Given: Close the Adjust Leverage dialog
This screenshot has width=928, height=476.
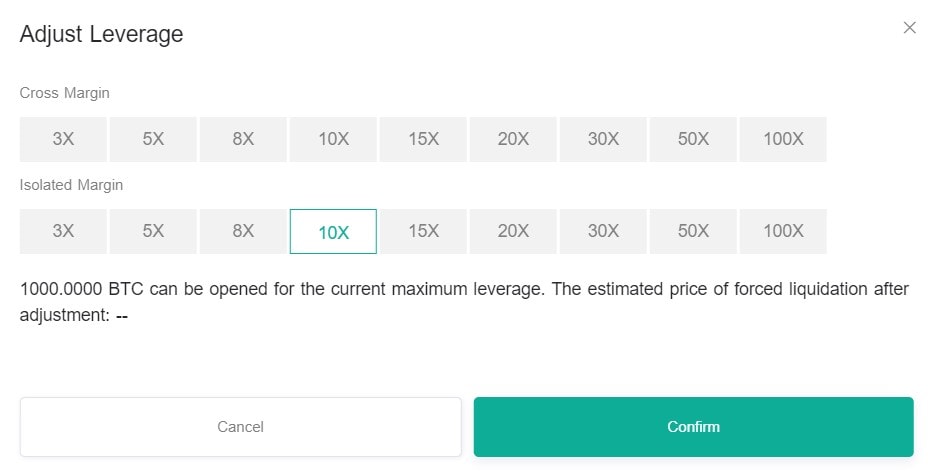Looking at the screenshot, I should coord(910,28).
